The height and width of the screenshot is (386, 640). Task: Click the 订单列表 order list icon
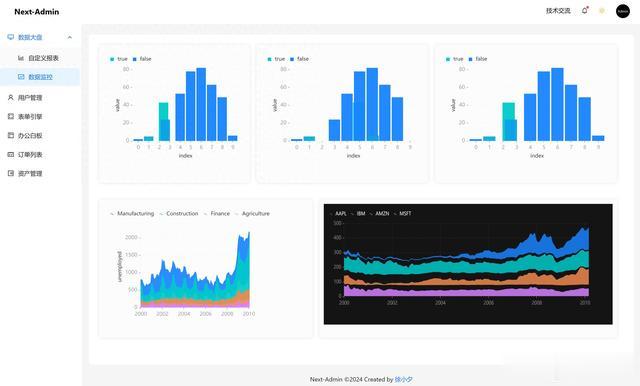11,154
